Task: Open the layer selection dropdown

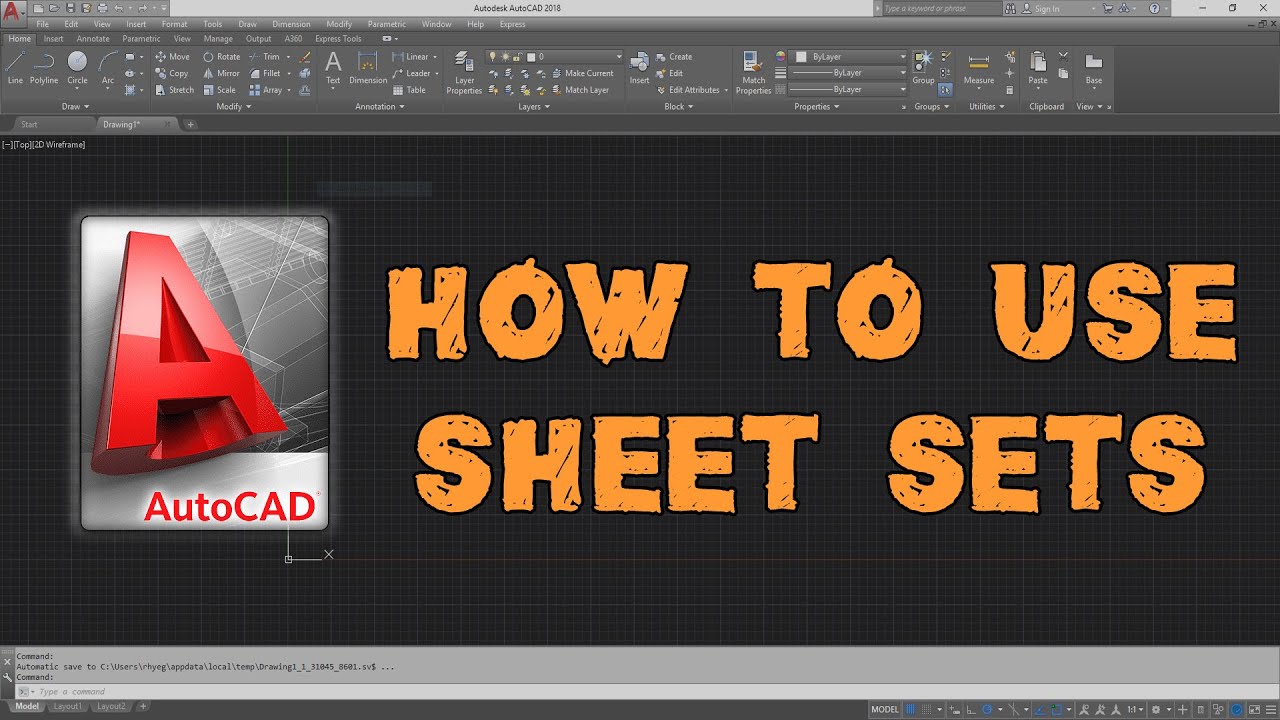Action: [554, 57]
